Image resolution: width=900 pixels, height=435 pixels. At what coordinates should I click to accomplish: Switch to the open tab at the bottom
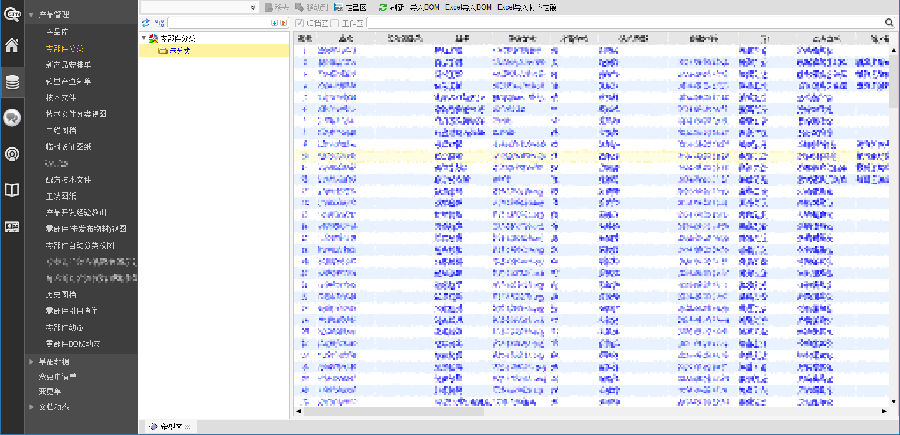pyautogui.click(x=170, y=426)
